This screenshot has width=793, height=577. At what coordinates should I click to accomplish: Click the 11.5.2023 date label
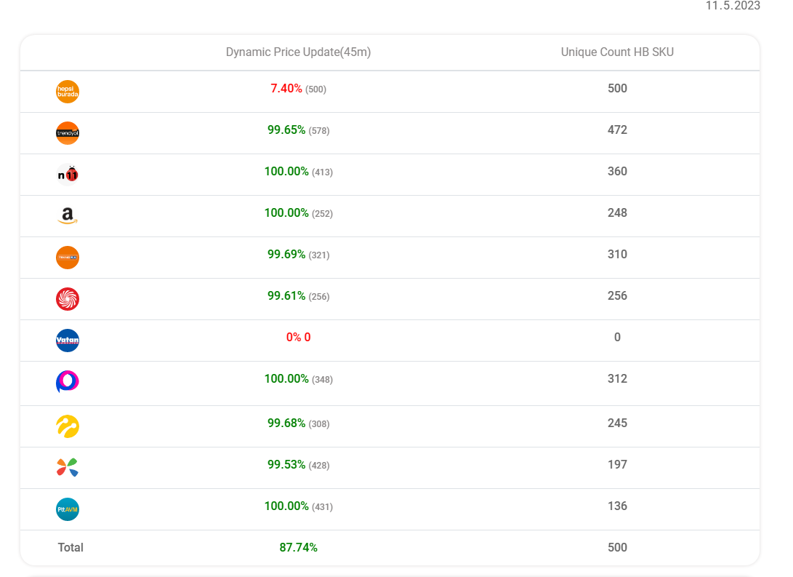[733, 6]
